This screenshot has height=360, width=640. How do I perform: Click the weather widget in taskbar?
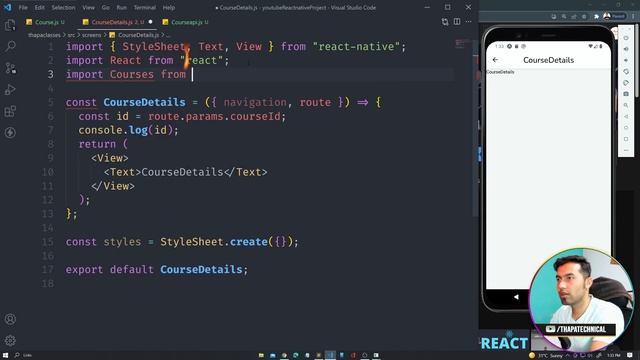click(546, 355)
